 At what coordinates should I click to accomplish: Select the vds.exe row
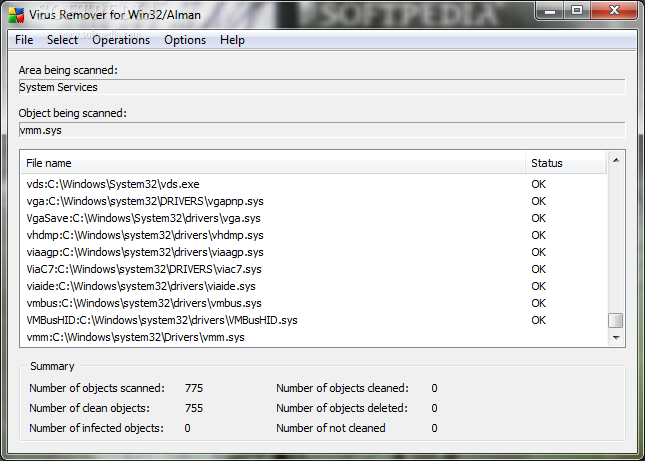click(313, 184)
